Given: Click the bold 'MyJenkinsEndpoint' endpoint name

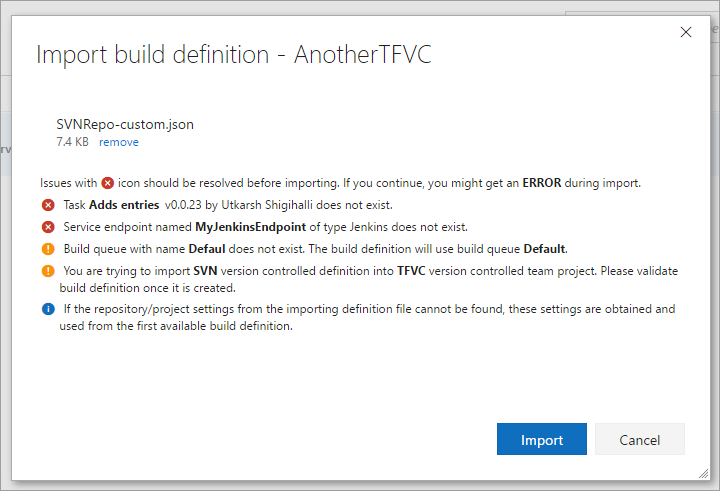Looking at the screenshot, I should tap(252, 227).
